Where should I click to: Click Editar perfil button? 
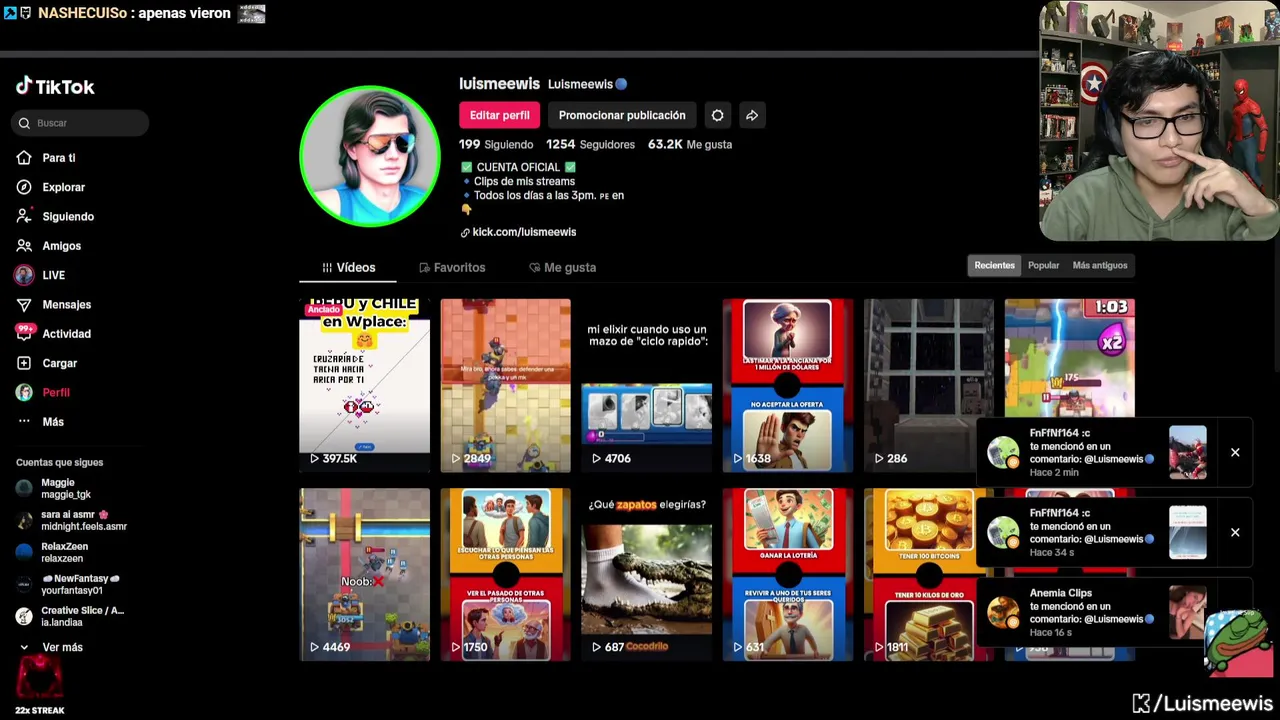pyautogui.click(x=499, y=115)
